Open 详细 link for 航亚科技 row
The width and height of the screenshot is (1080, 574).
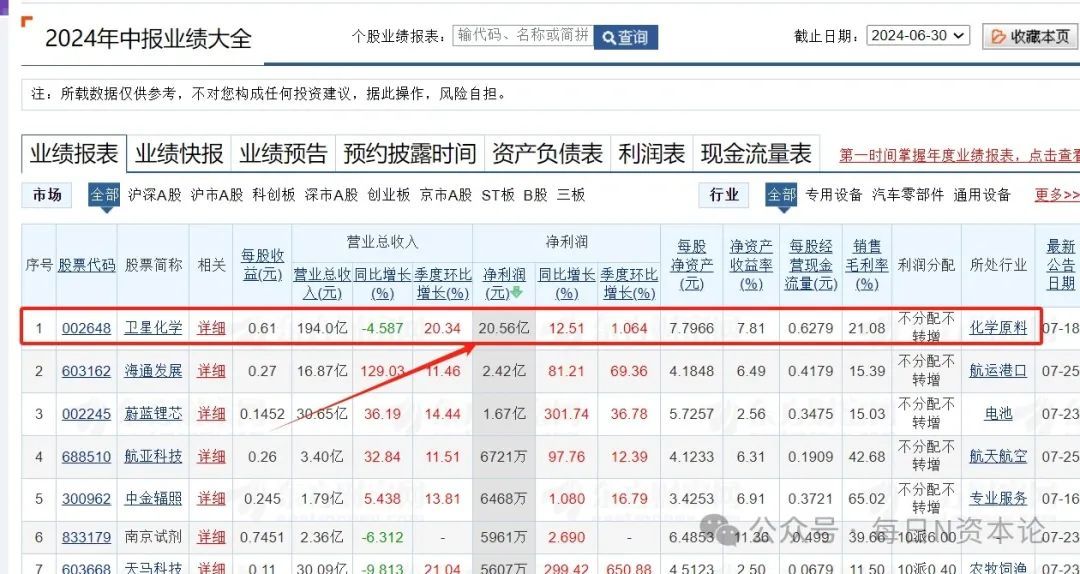click(x=211, y=457)
